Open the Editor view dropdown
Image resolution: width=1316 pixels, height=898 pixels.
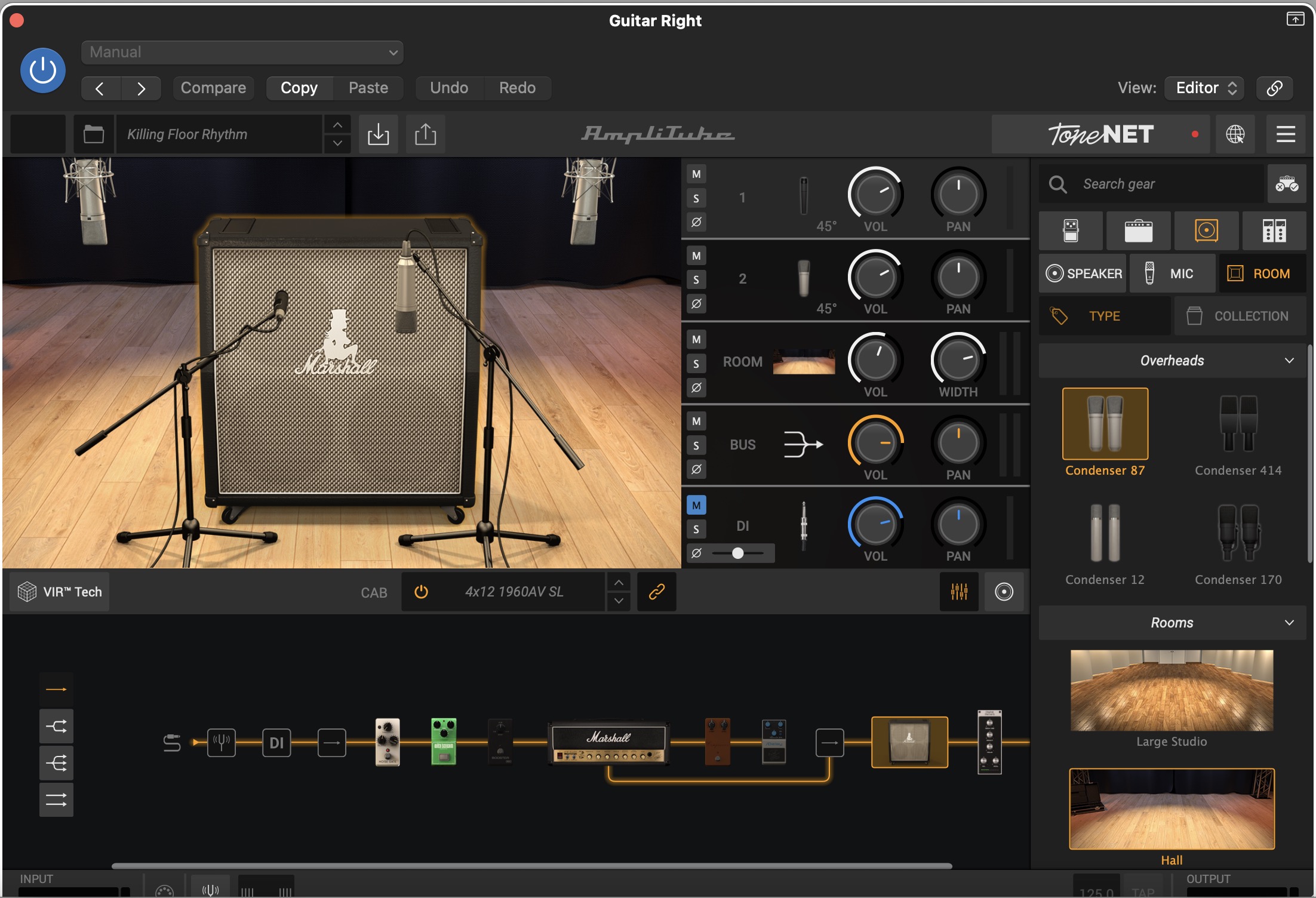1205,88
